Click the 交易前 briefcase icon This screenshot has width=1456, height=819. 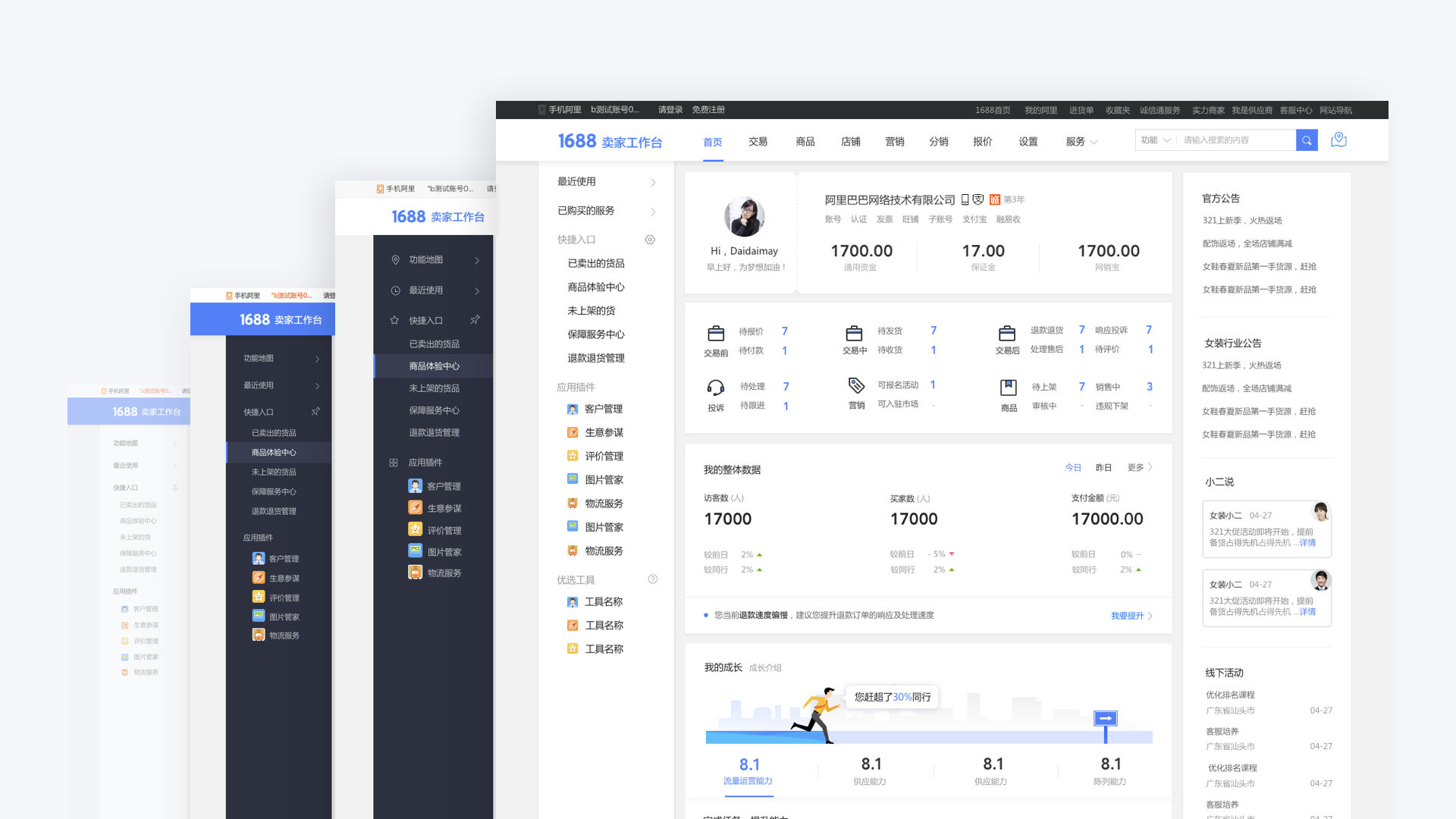[x=716, y=334]
